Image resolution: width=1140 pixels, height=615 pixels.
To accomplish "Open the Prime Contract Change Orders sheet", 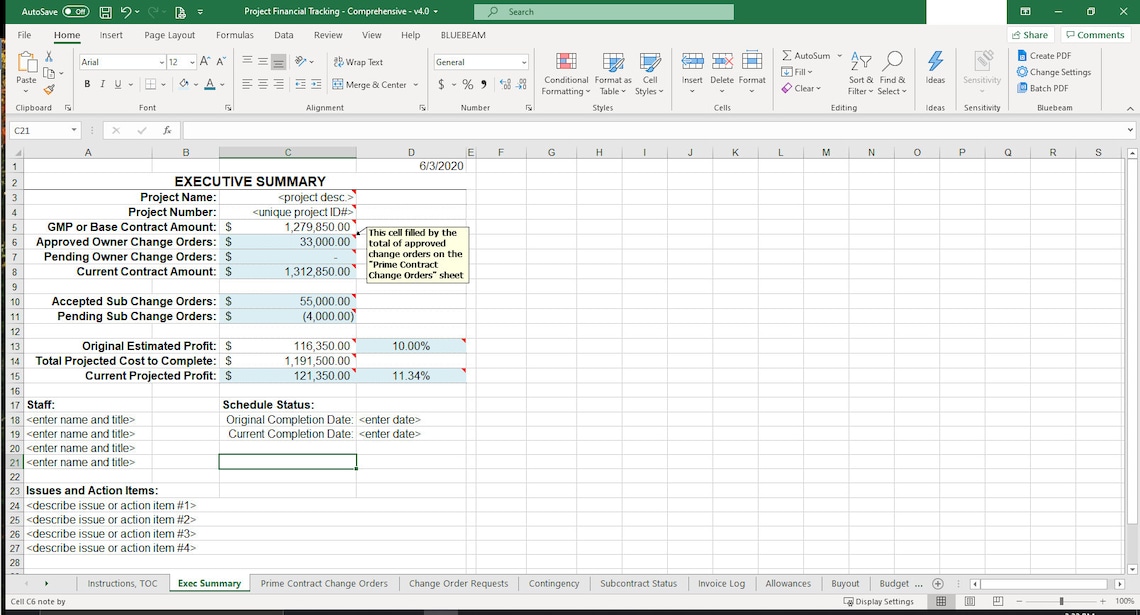I will tap(323, 583).
